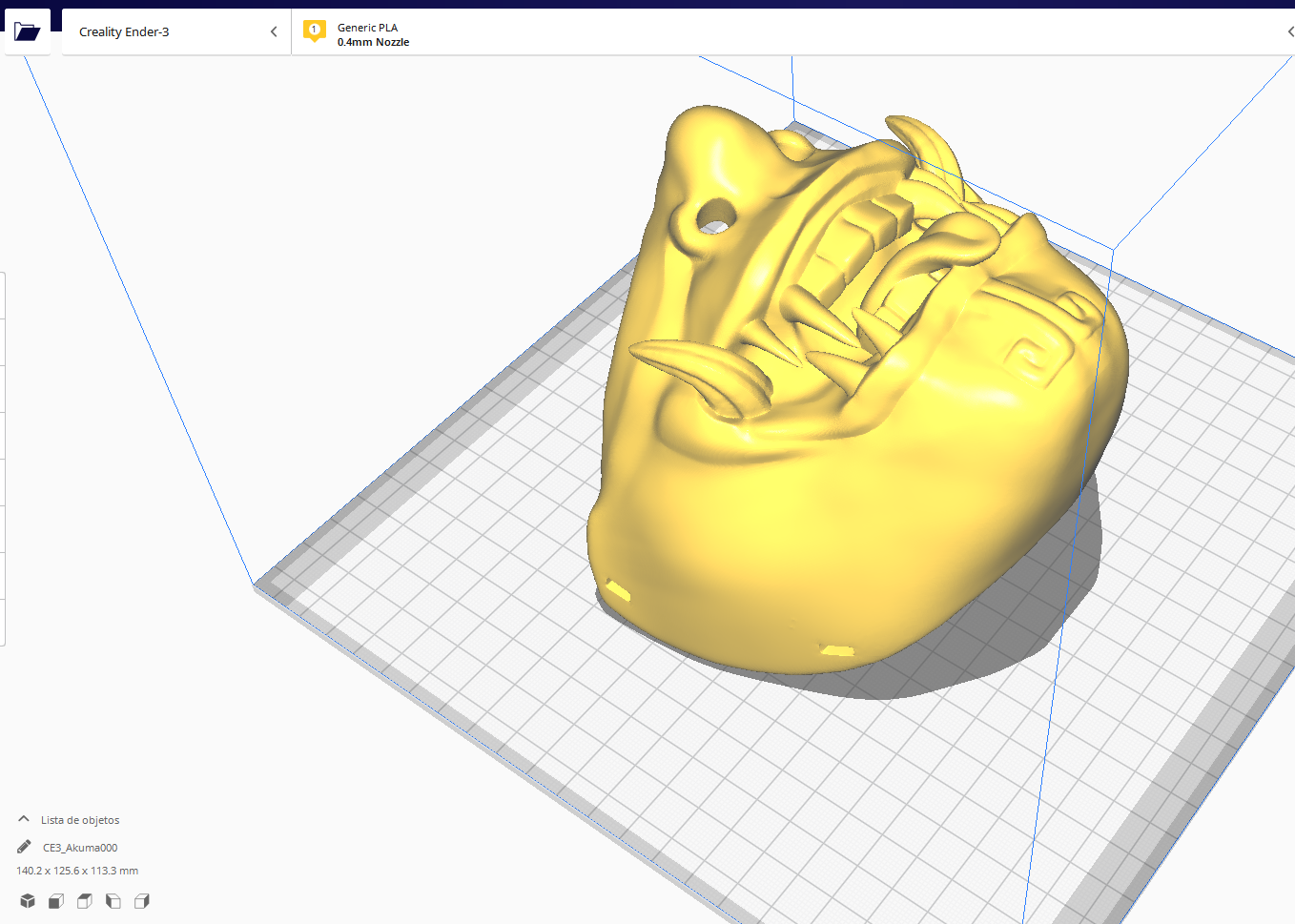
Task: Click the Lista de objetos header text
Action: 79,819
